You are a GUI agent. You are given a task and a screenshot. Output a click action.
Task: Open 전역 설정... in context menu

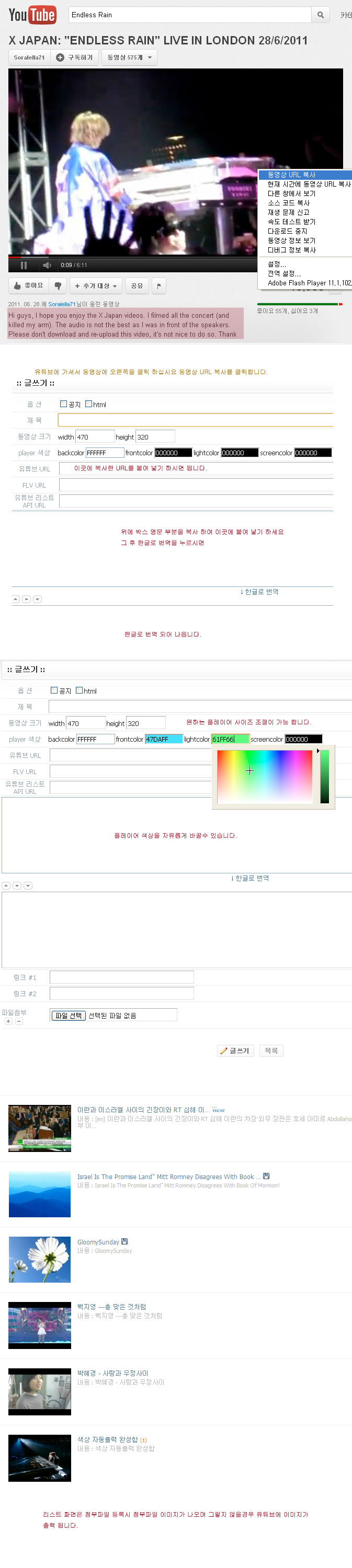pyautogui.click(x=305, y=273)
